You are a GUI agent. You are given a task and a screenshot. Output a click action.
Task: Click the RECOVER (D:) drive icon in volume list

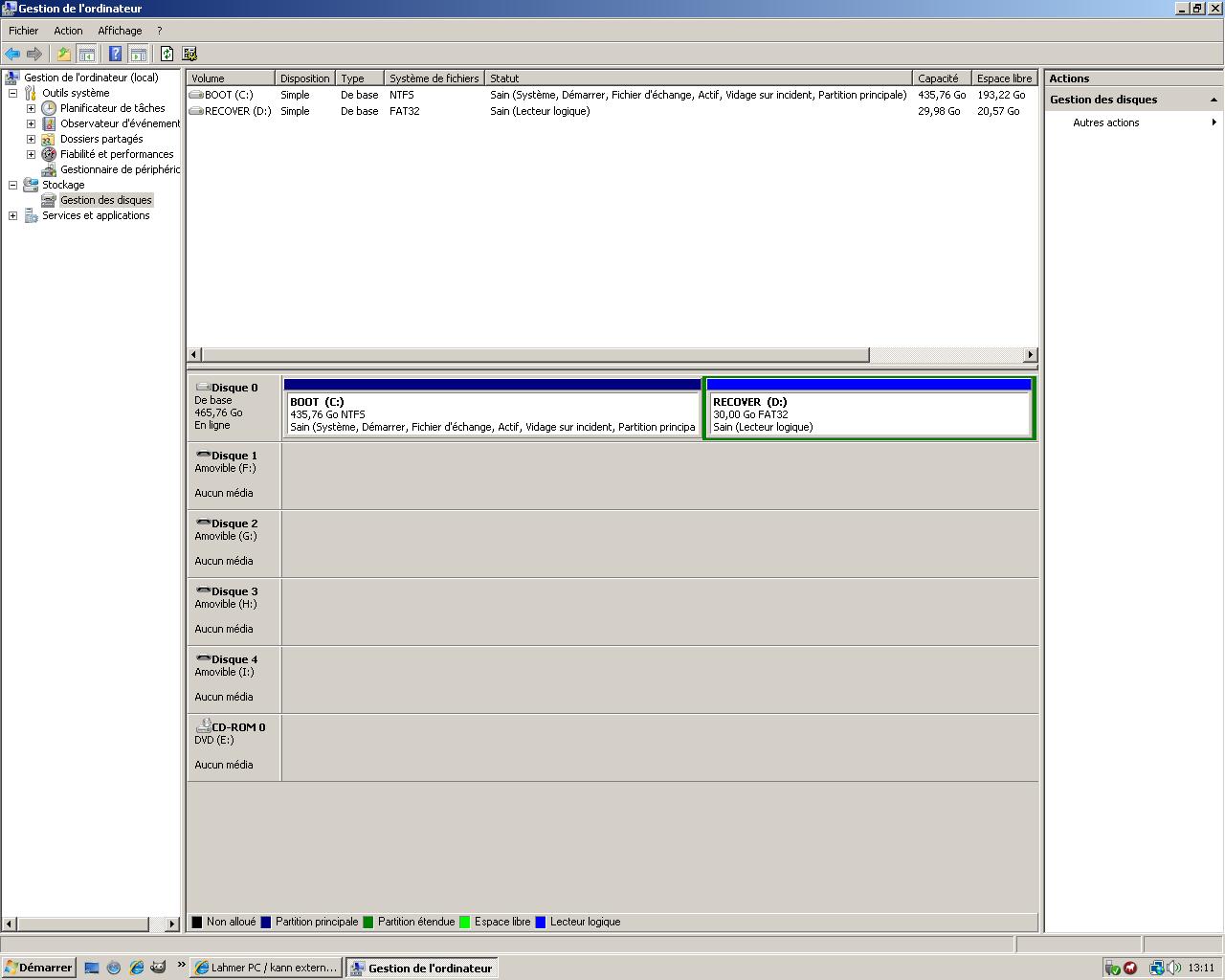click(x=196, y=111)
